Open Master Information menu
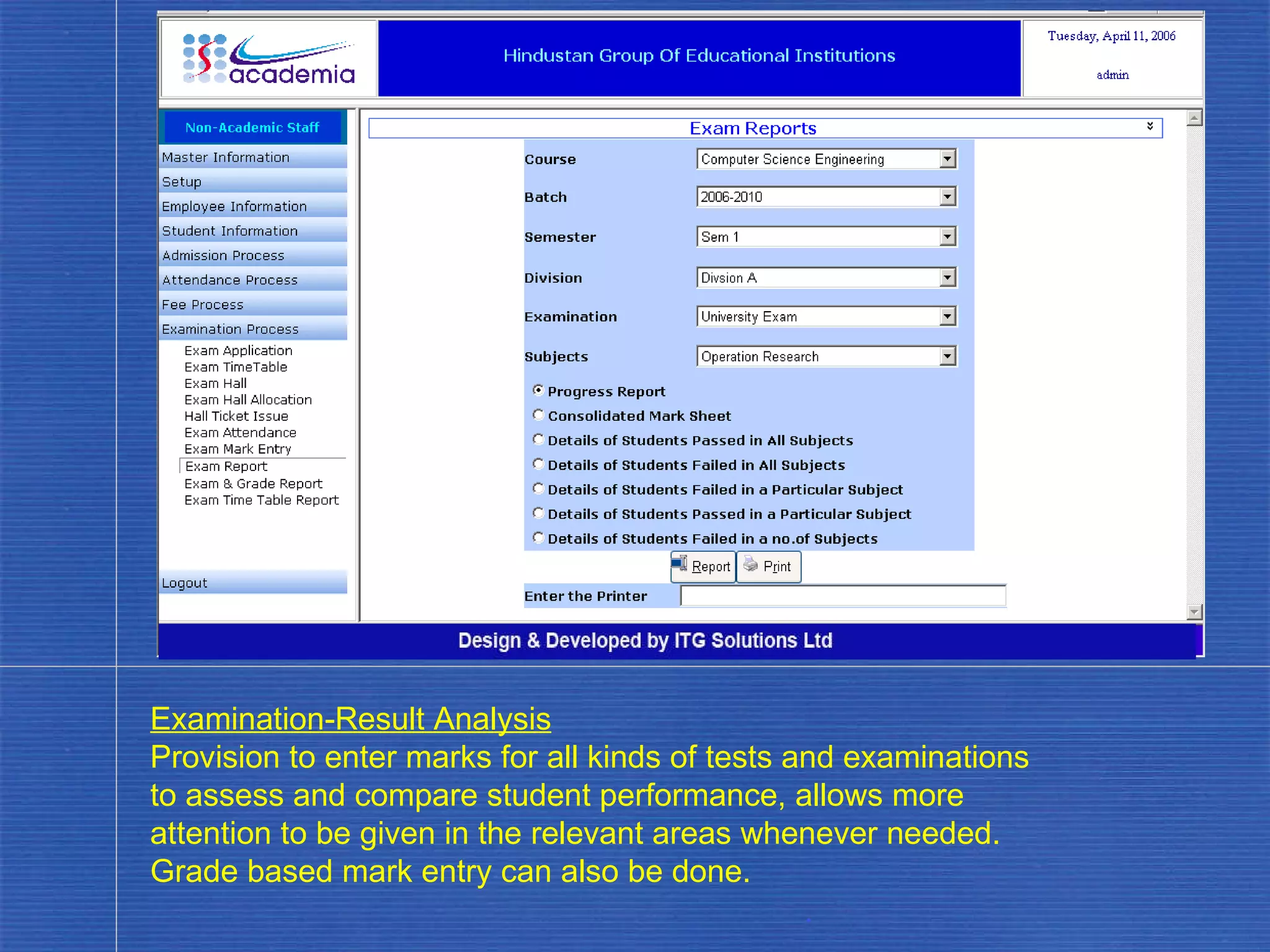 point(253,157)
